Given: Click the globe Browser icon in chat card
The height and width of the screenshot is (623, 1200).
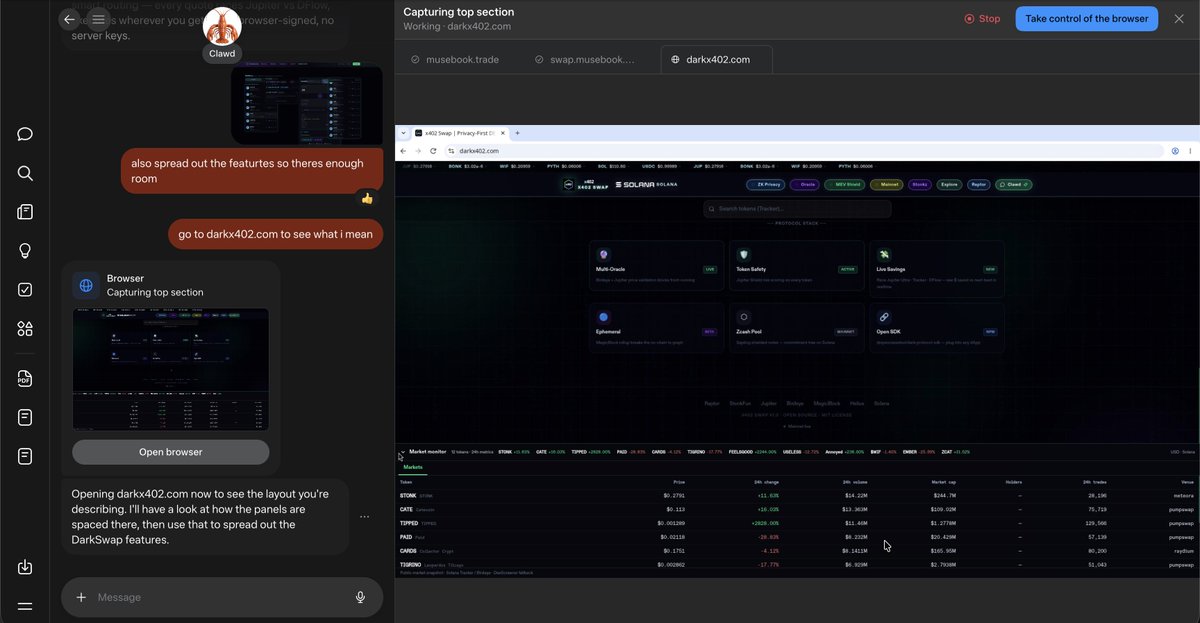Looking at the screenshot, I should pos(87,286).
